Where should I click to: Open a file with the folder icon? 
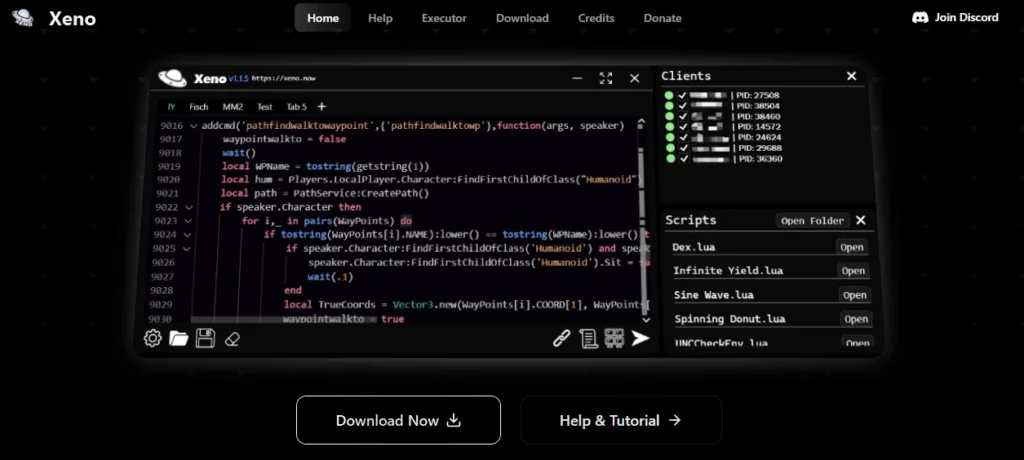click(178, 338)
